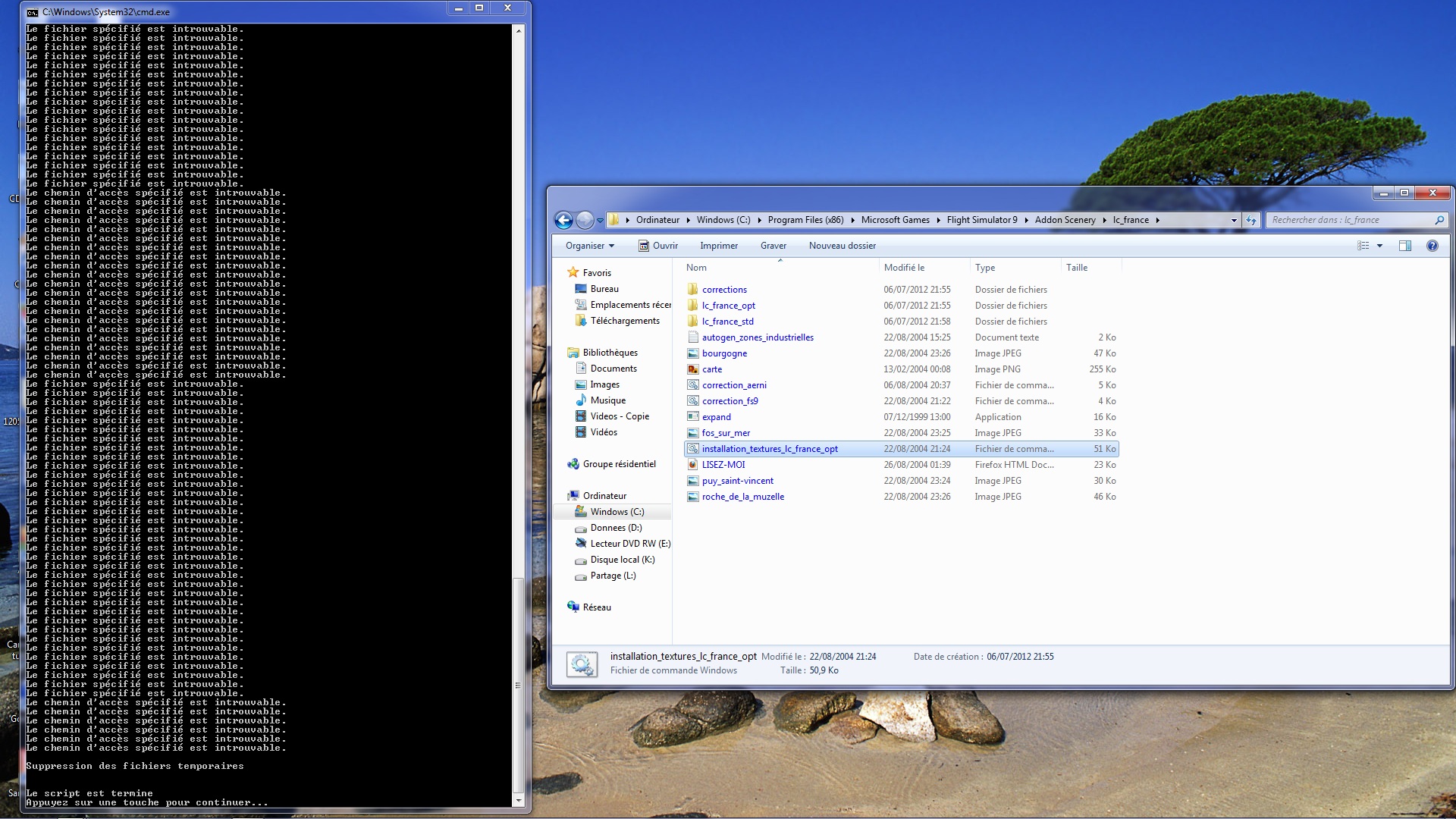Open the recent pages dropdown beside Forward
The image size is (1456, 819).
click(600, 221)
